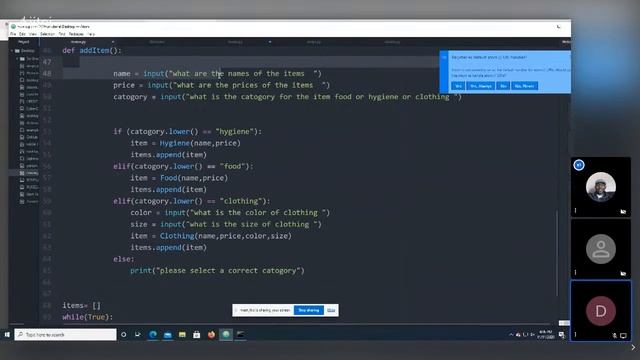Open the Packages menu in Atom
The image size is (640, 360).
click(x=76, y=34)
